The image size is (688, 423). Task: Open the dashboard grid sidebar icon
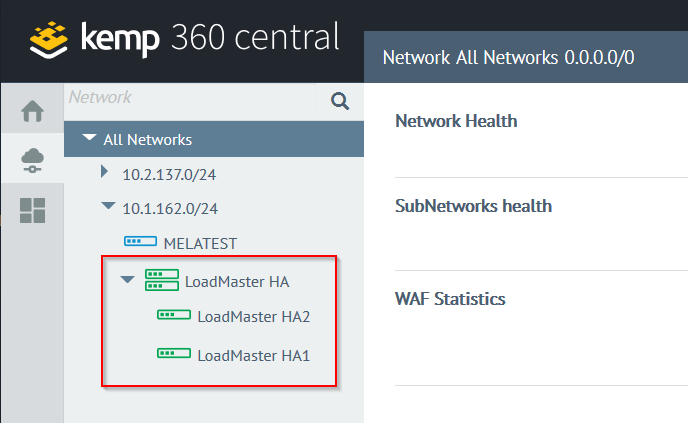(32, 210)
